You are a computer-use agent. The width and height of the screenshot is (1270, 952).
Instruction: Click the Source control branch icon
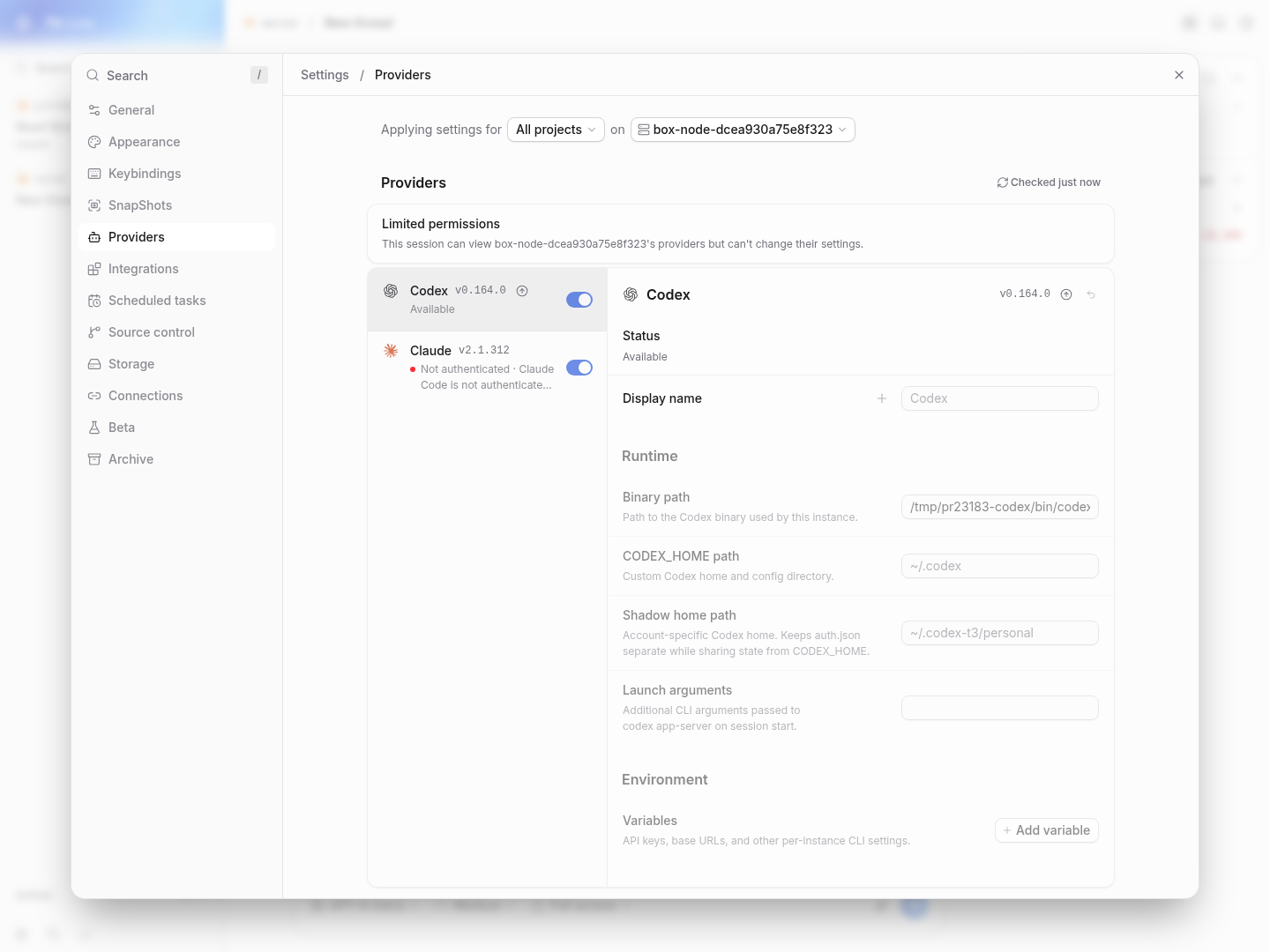94,332
